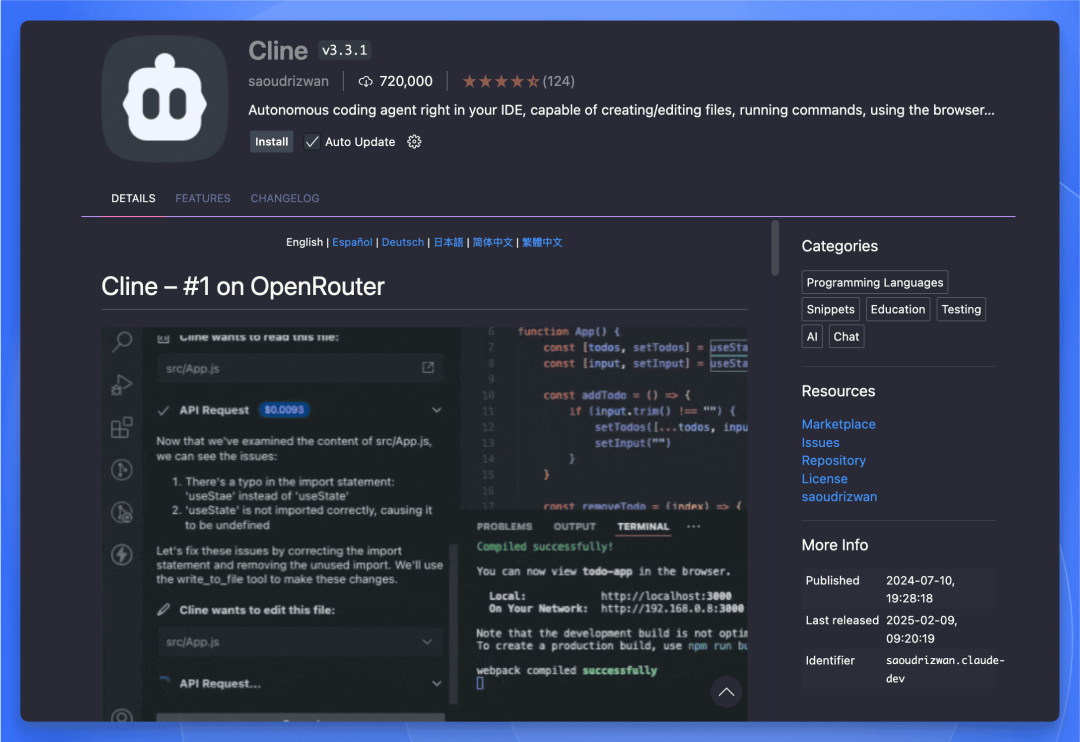
Task: Select TERMINAL tab in README screenshot
Action: point(643,526)
